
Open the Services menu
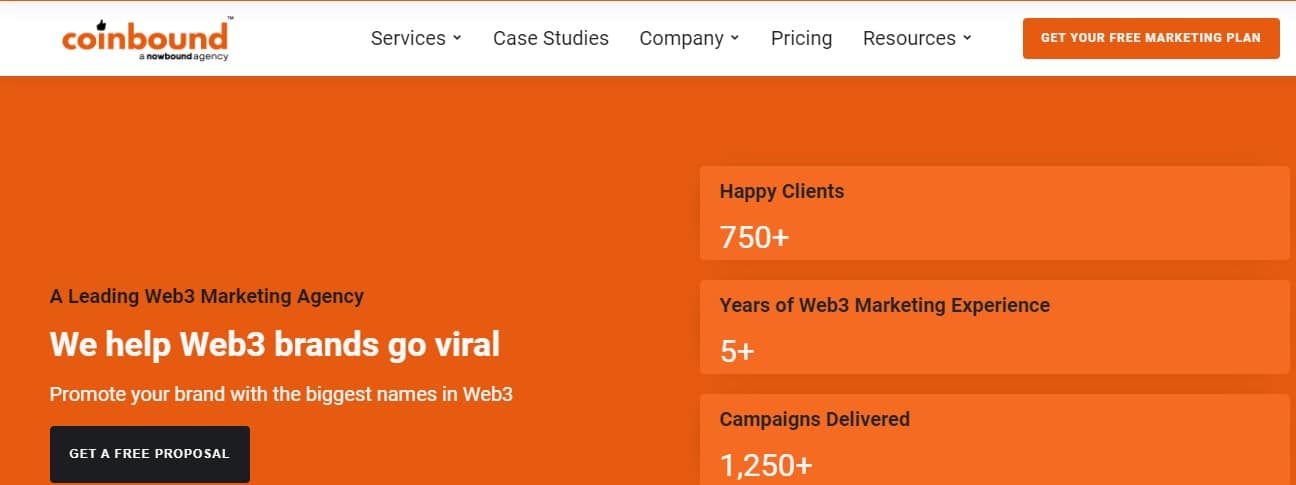408,38
